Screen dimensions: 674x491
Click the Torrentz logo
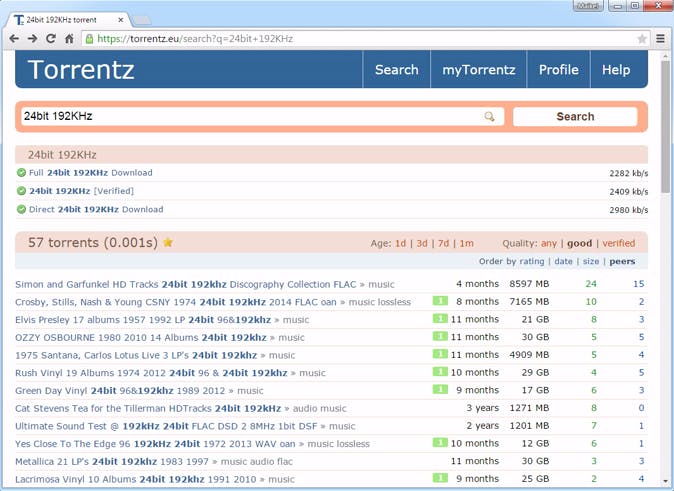point(81,70)
